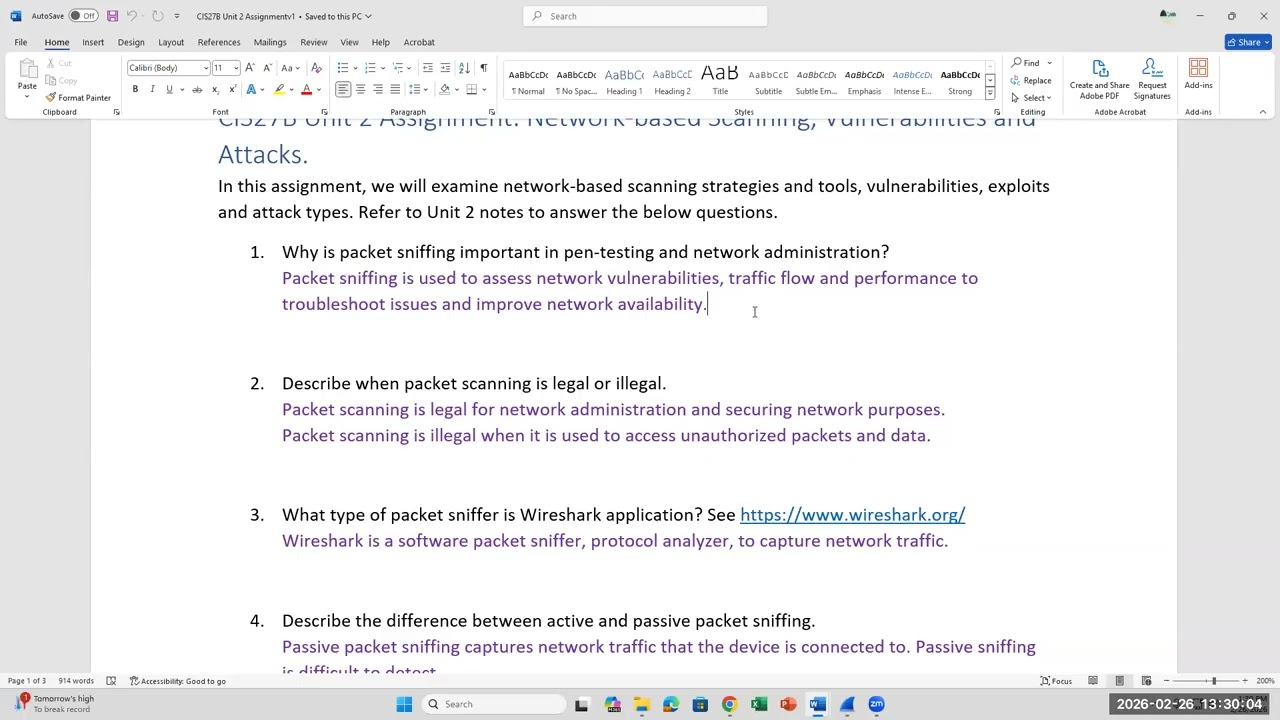Screen dimensions: 1280x720
Task: Apply the Title style
Action: [x=720, y=80]
